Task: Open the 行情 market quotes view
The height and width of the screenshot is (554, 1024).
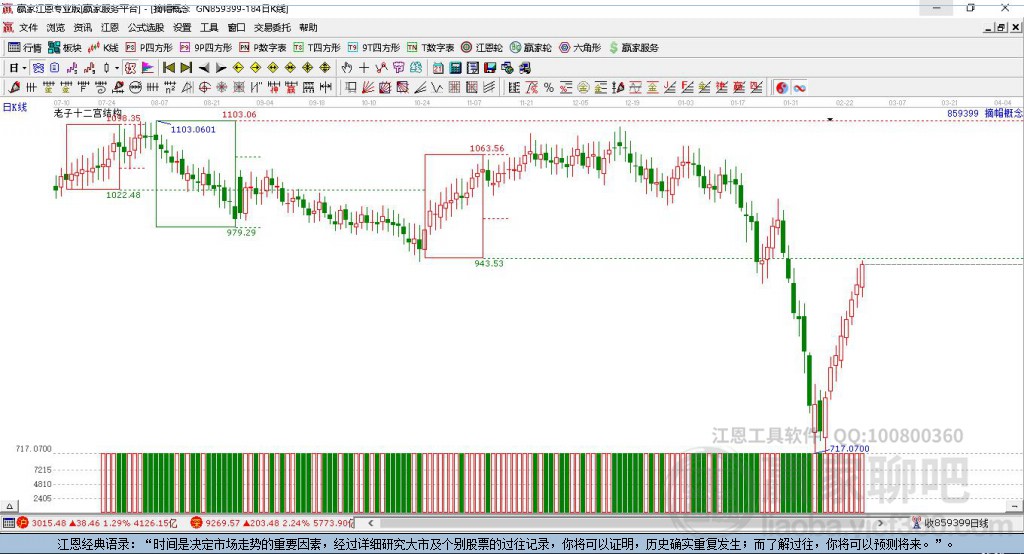Action: click(x=25, y=47)
